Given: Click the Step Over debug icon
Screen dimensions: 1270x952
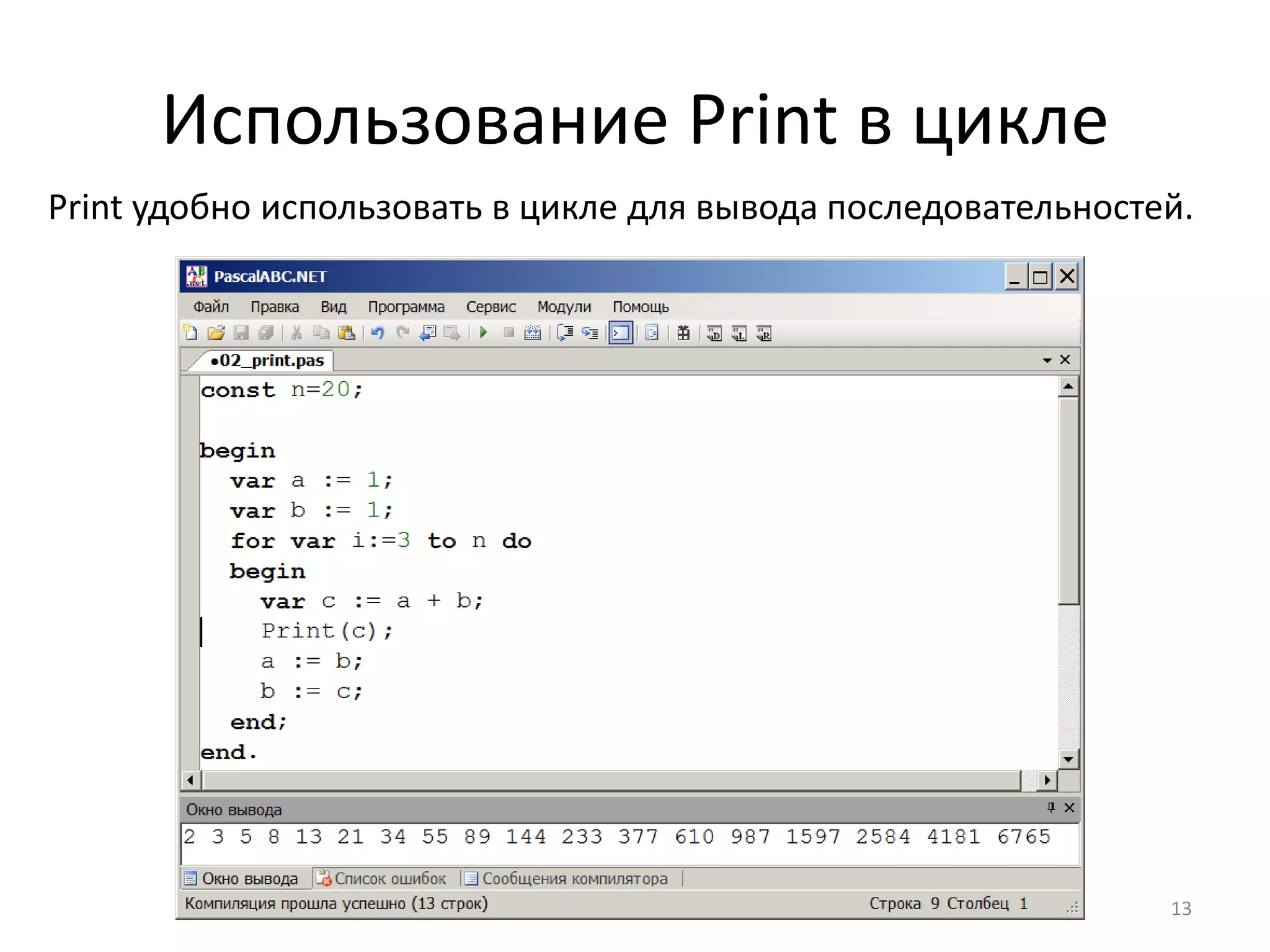Looking at the screenshot, I should (565, 333).
